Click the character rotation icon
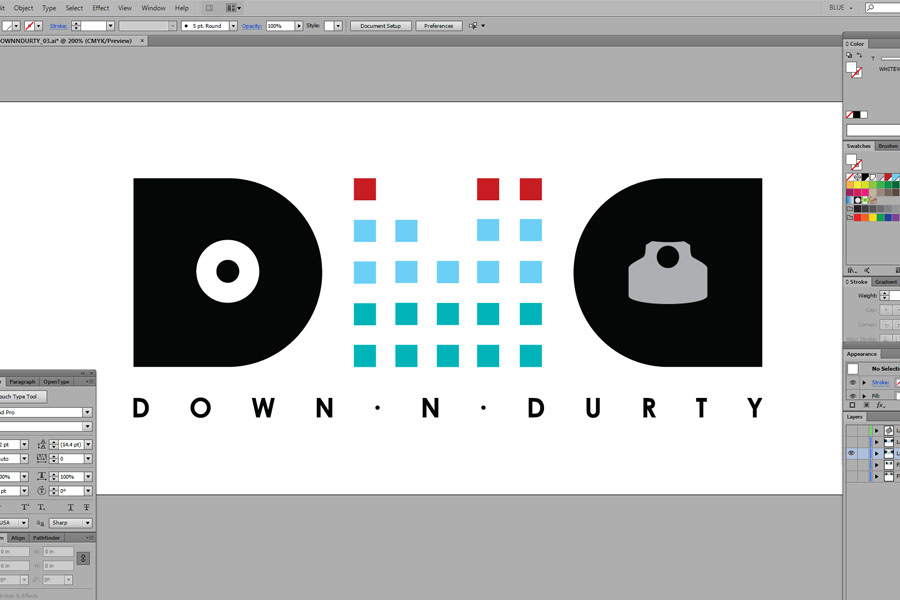The image size is (900, 600). 41,491
